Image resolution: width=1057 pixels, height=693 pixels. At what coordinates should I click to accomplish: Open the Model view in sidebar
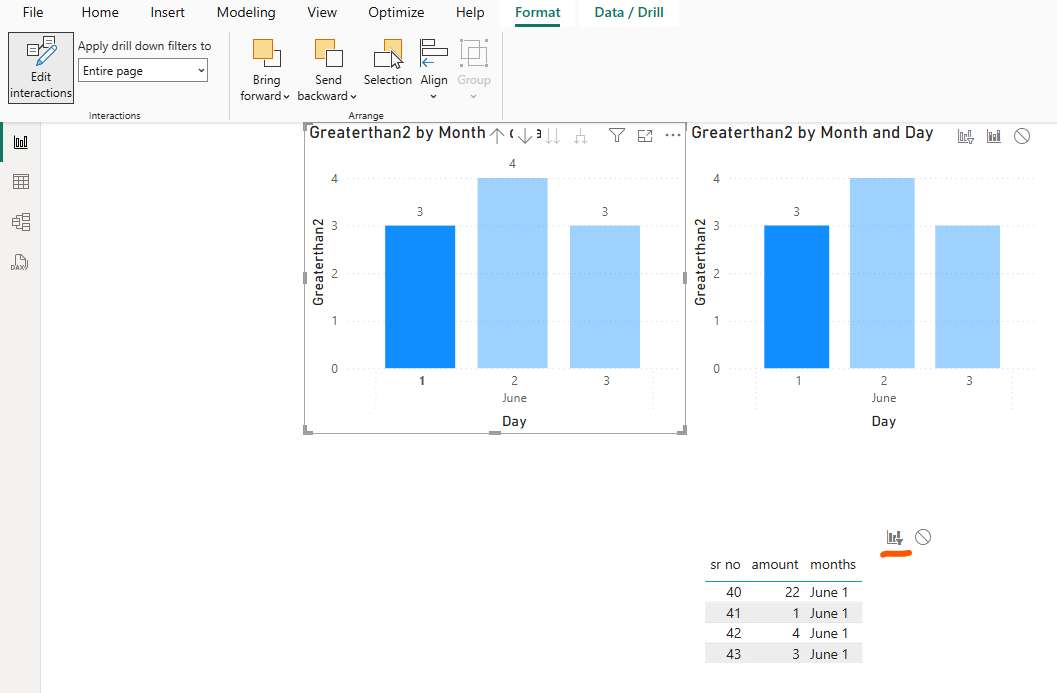[x=21, y=222]
